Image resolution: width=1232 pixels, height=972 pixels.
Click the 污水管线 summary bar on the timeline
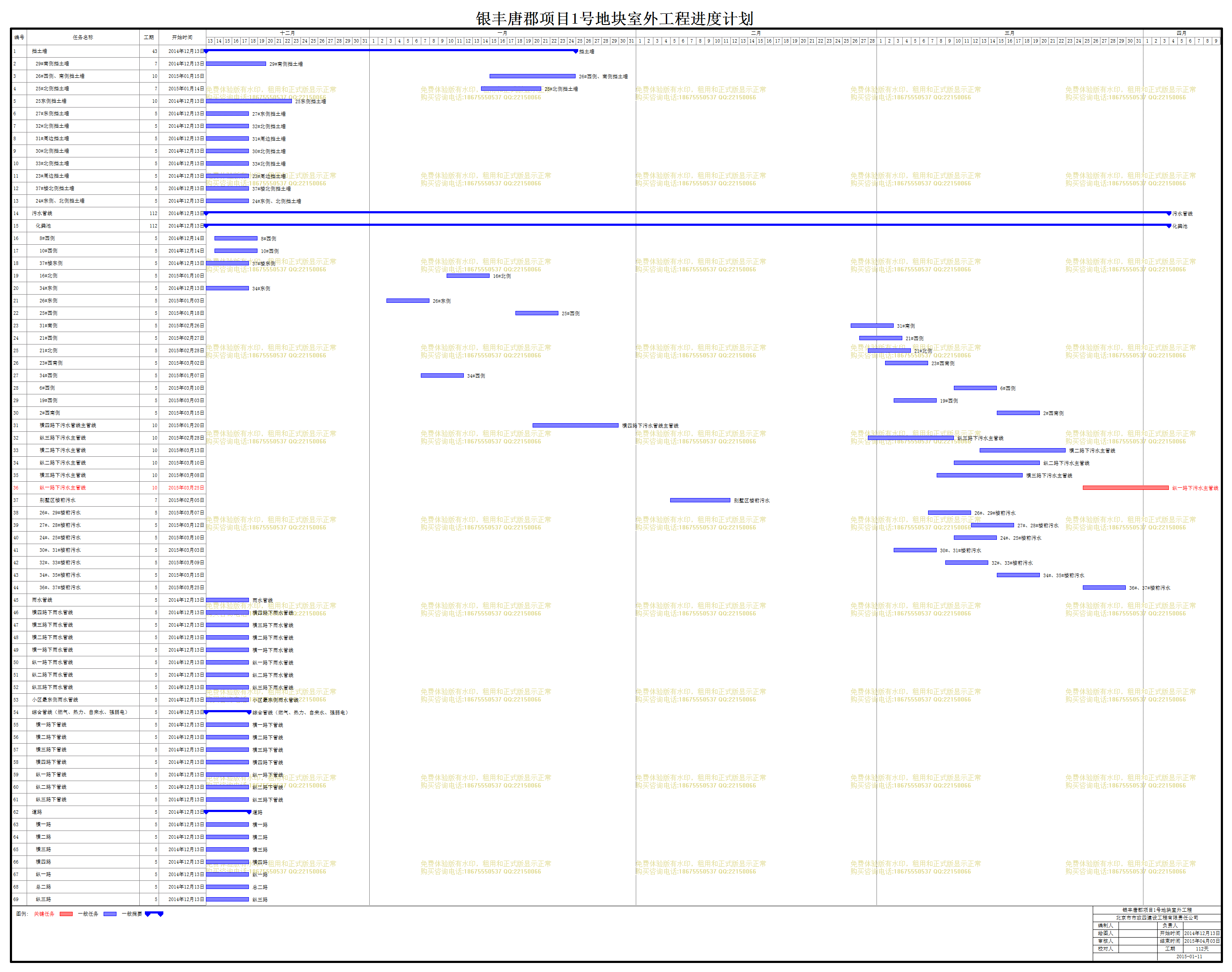(688, 213)
